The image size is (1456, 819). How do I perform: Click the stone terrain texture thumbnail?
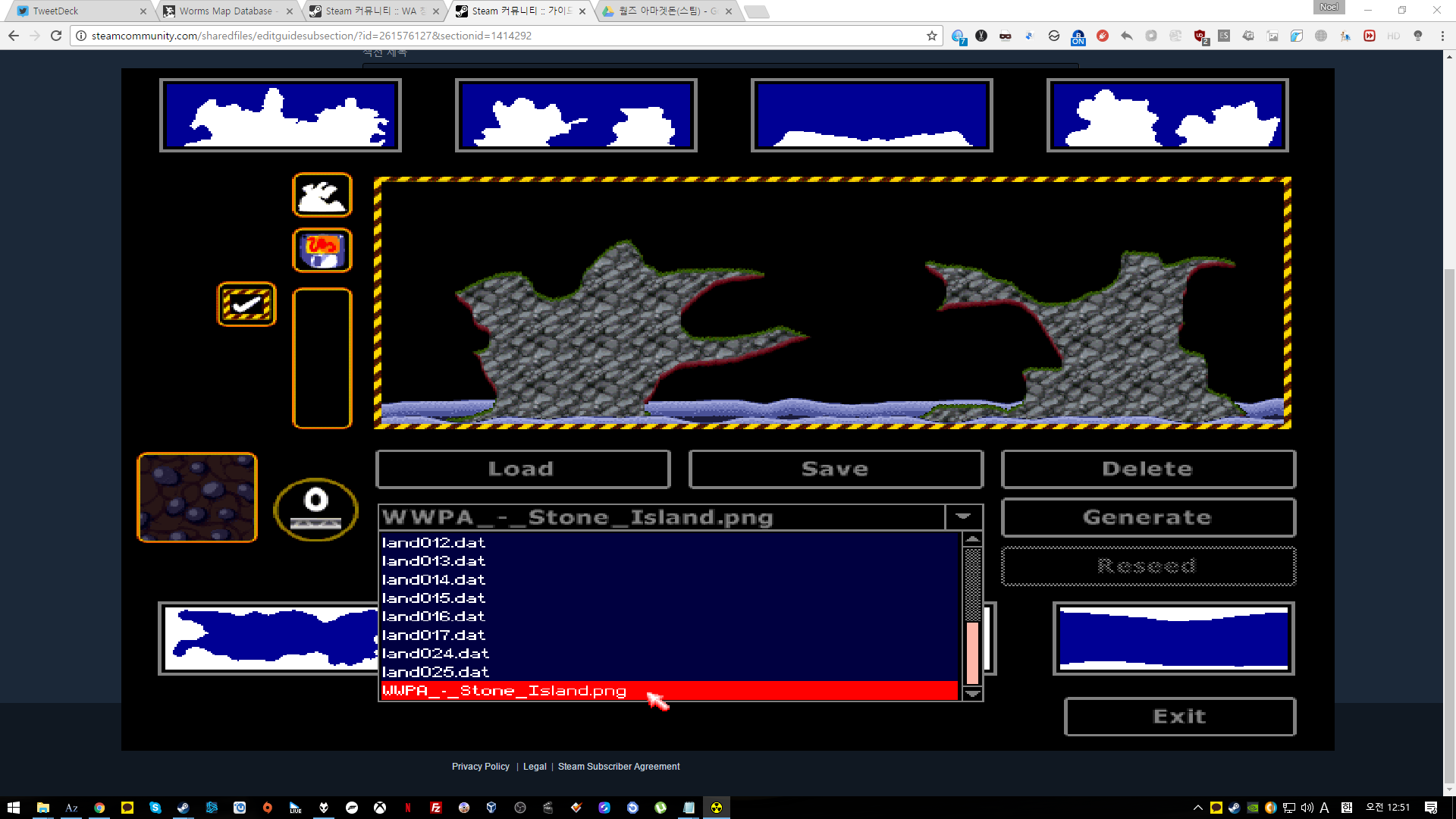(197, 497)
